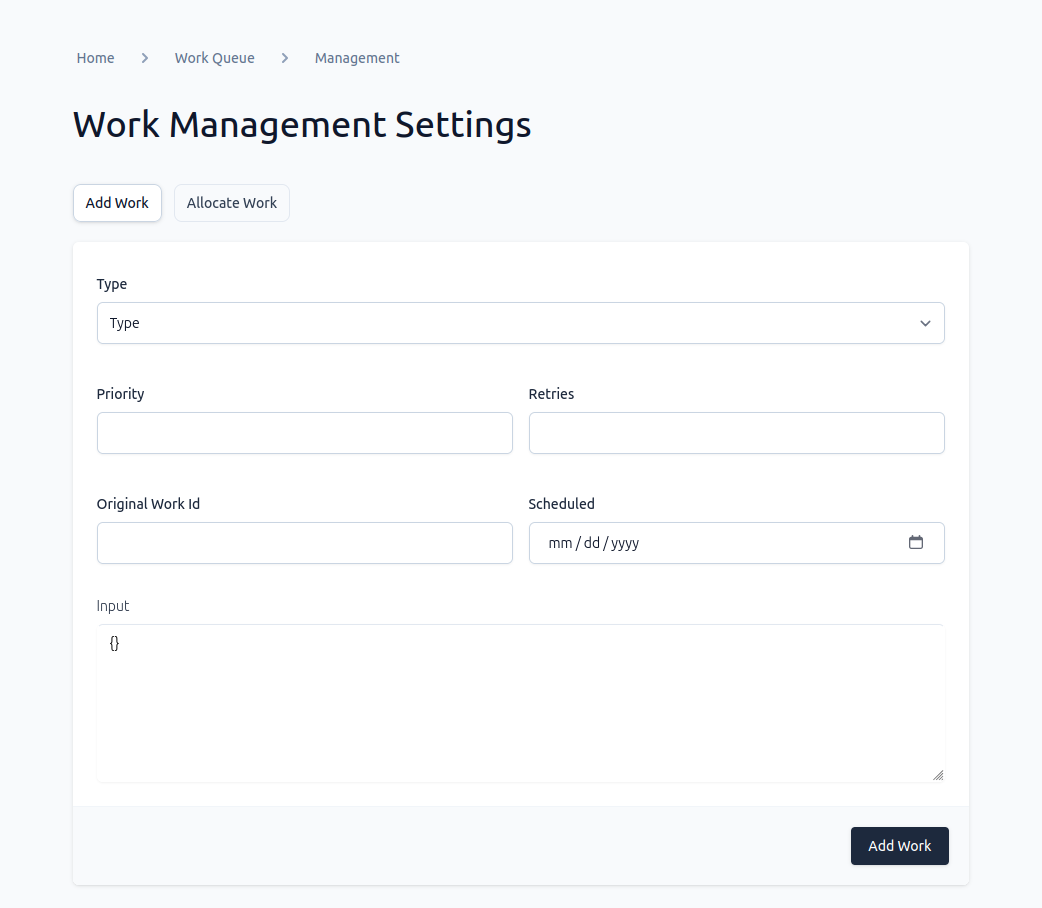The width and height of the screenshot is (1042, 908).
Task: Switch to the Allocate Work tab
Action: [x=231, y=203]
